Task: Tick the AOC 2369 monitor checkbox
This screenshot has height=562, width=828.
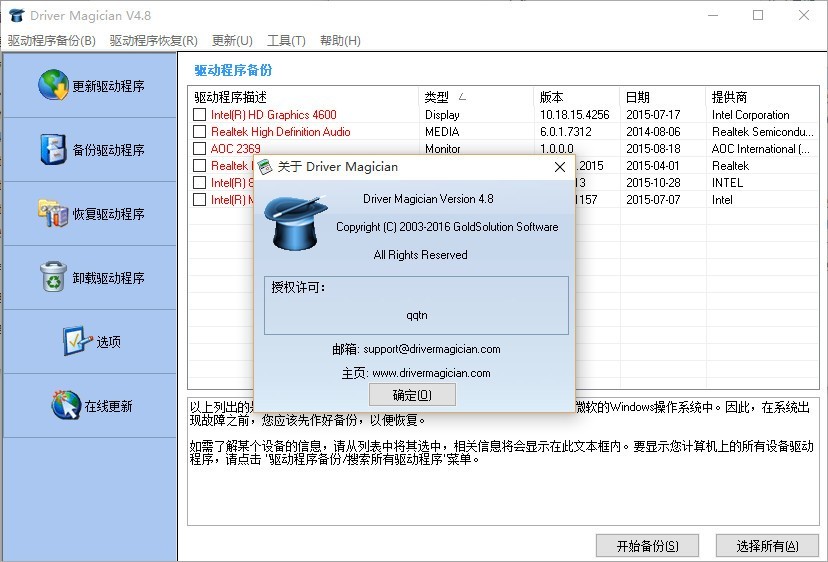Action: tap(200, 148)
